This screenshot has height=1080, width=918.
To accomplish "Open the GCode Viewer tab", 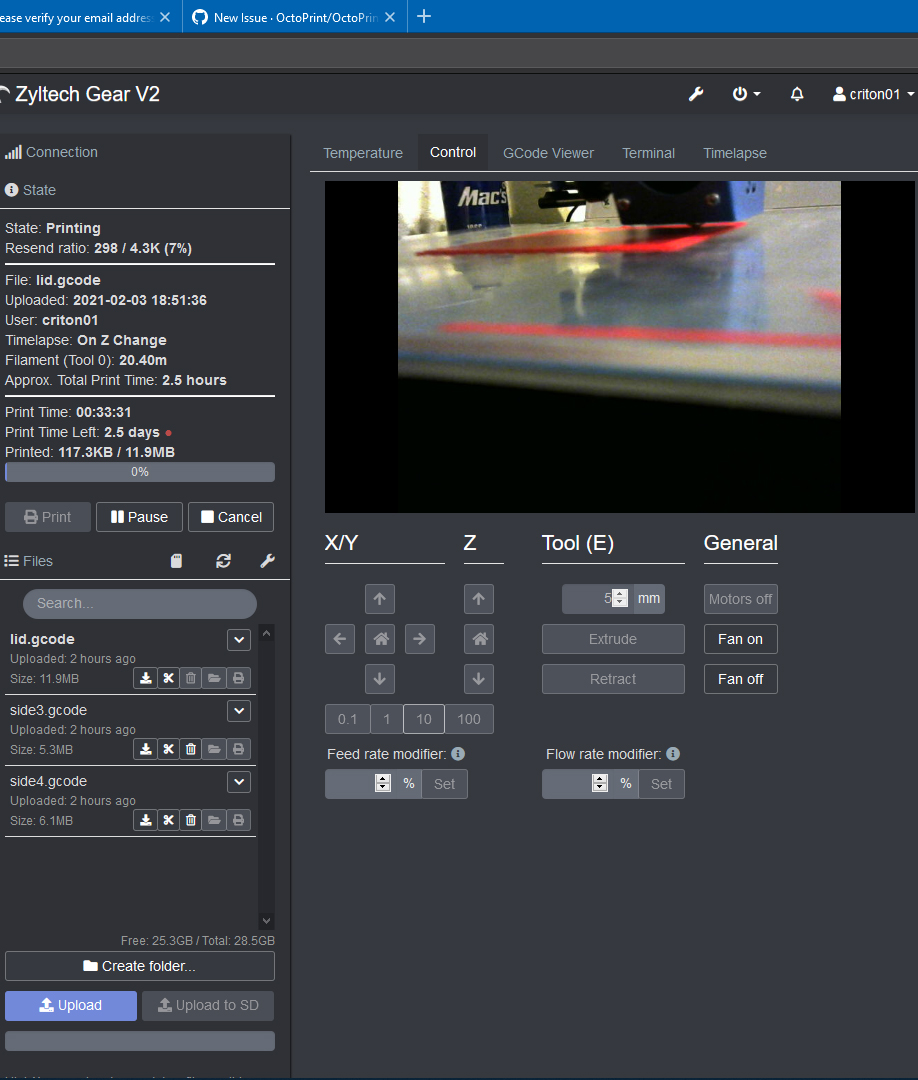I will pyautogui.click(x=548, y=153).
